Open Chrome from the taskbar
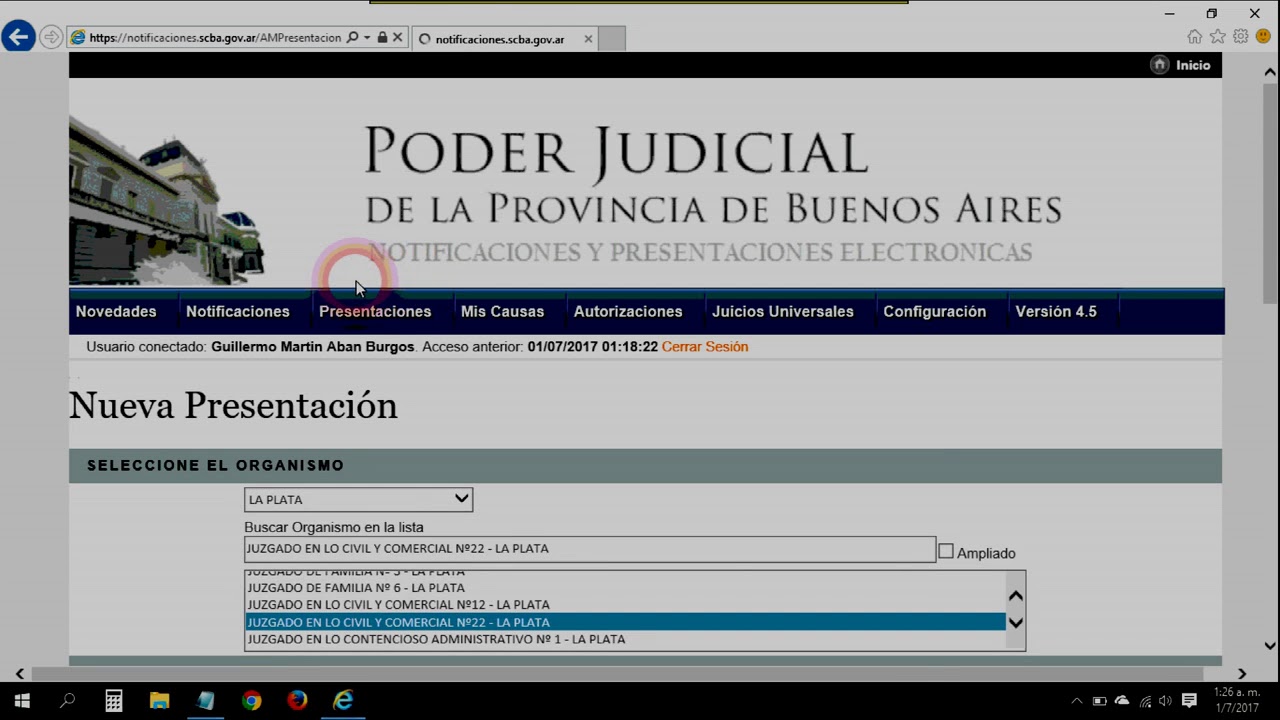Image resolution: width=1280 pixels, height=720 pixels. click(x=251, y=701)
